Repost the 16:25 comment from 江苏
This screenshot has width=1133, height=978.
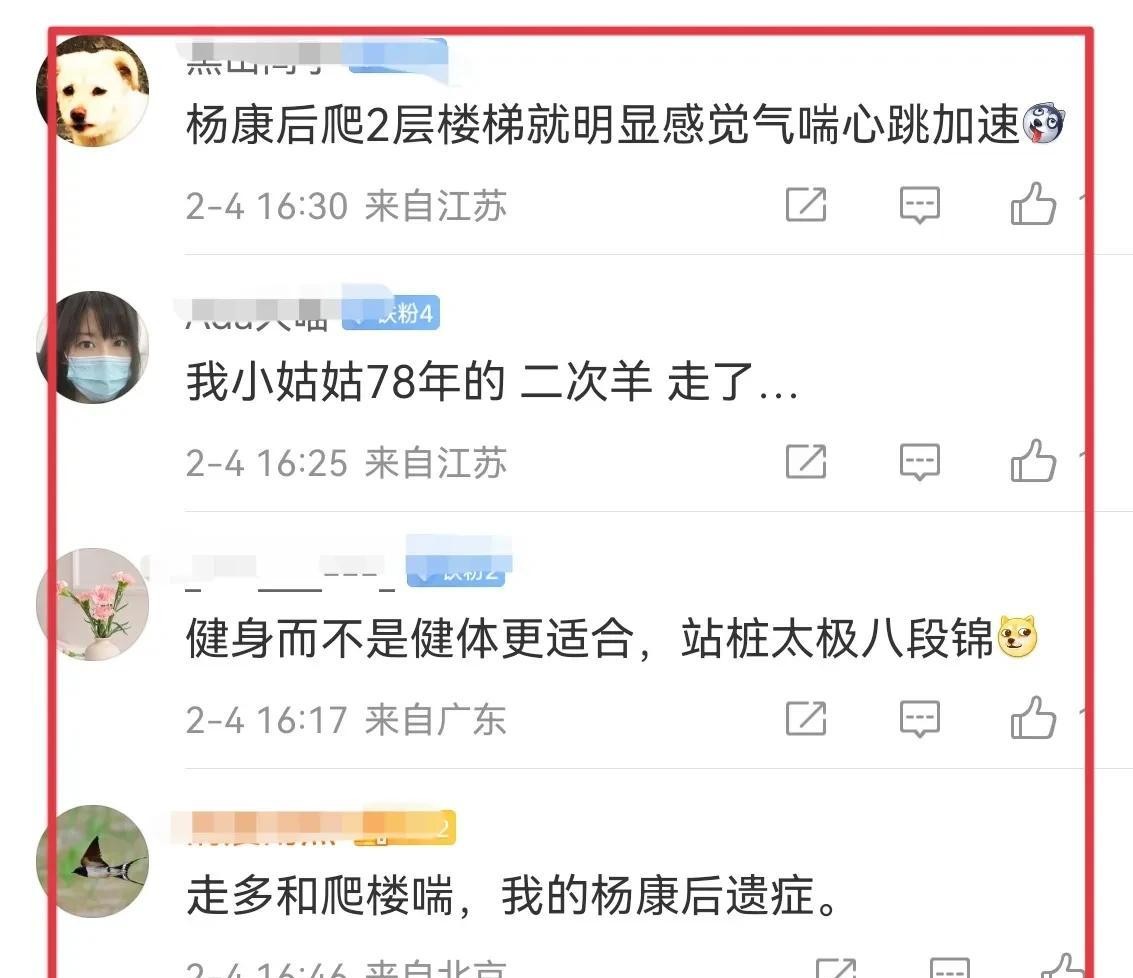pyautogui.click(x=806, y=461)
